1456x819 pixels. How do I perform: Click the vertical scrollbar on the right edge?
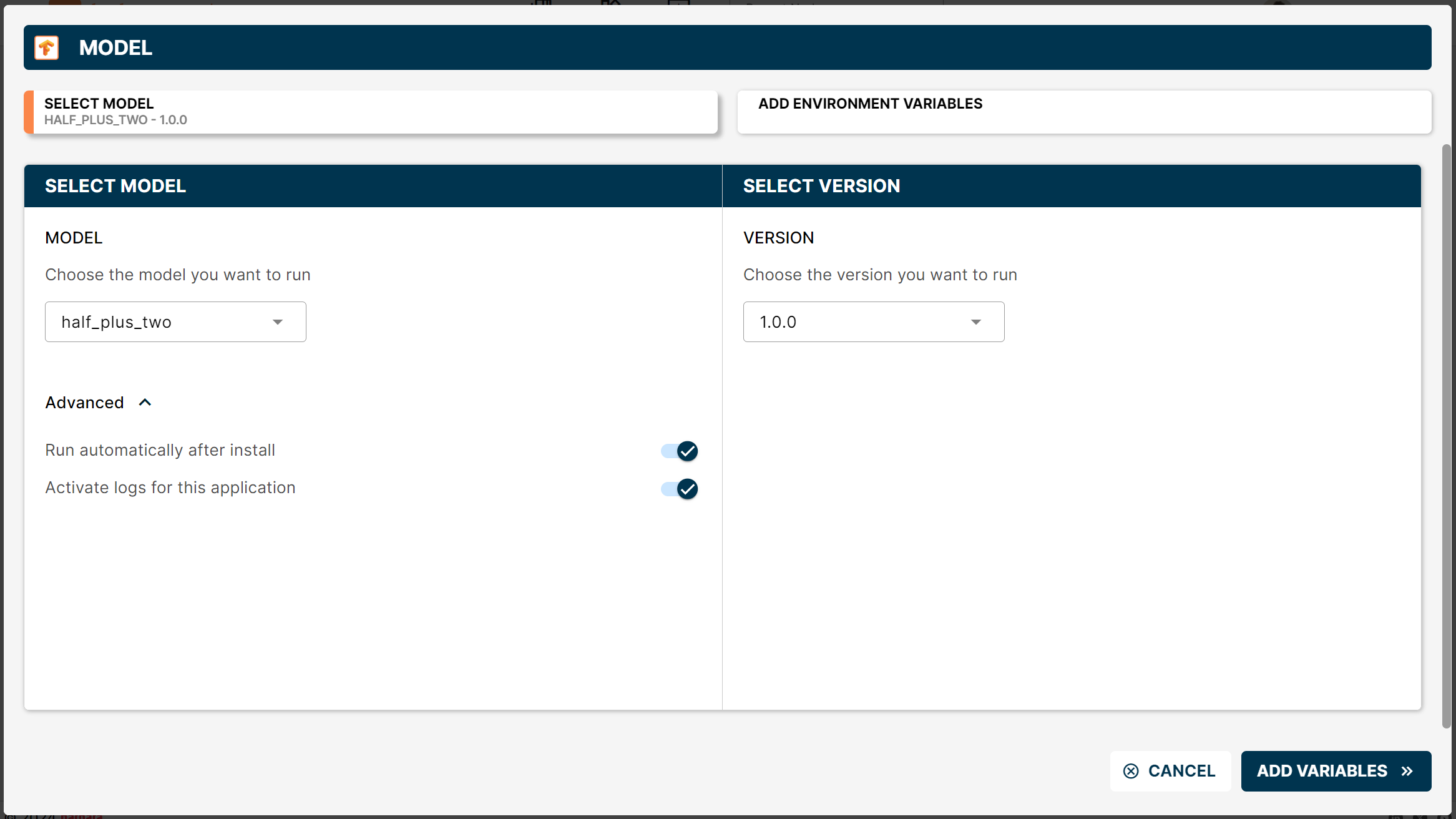point(1446,437)
